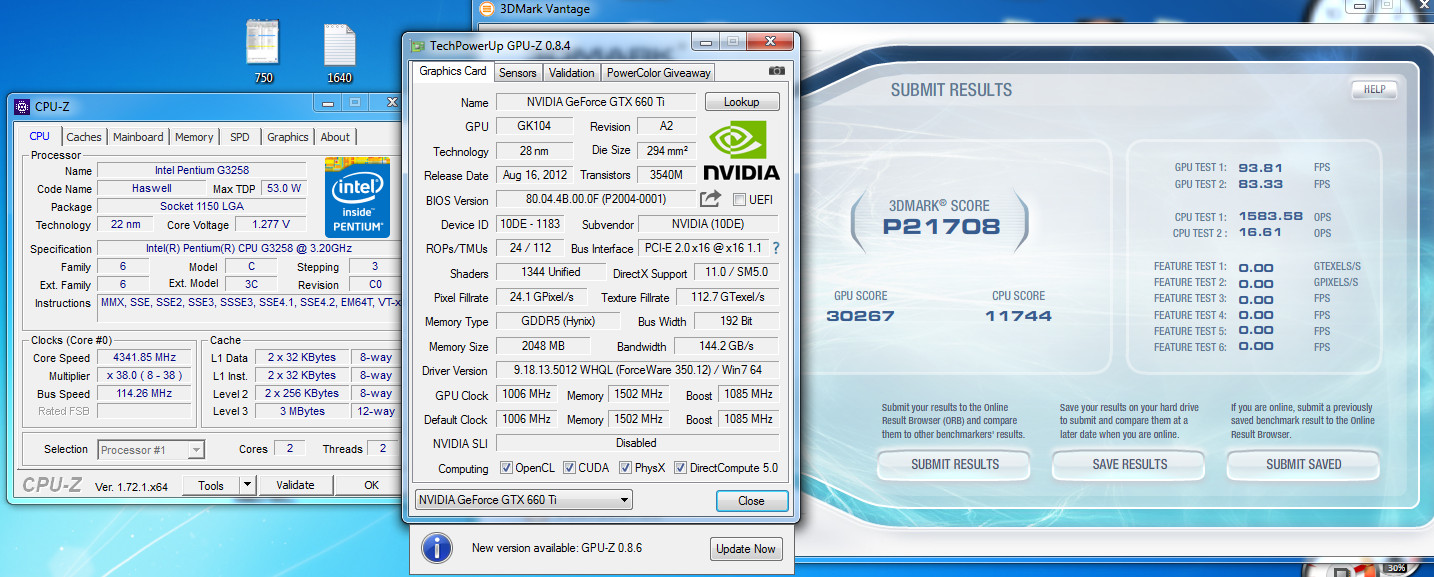Uncheck the OpenCL computing checkbox
Image resolution: width=1434 pixels, height=577 pixels.
(x=507, y=468)
